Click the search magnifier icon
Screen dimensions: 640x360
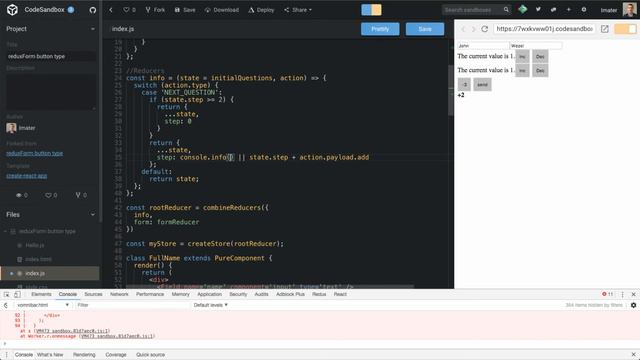pyautogui.click(x=506, y=9)
